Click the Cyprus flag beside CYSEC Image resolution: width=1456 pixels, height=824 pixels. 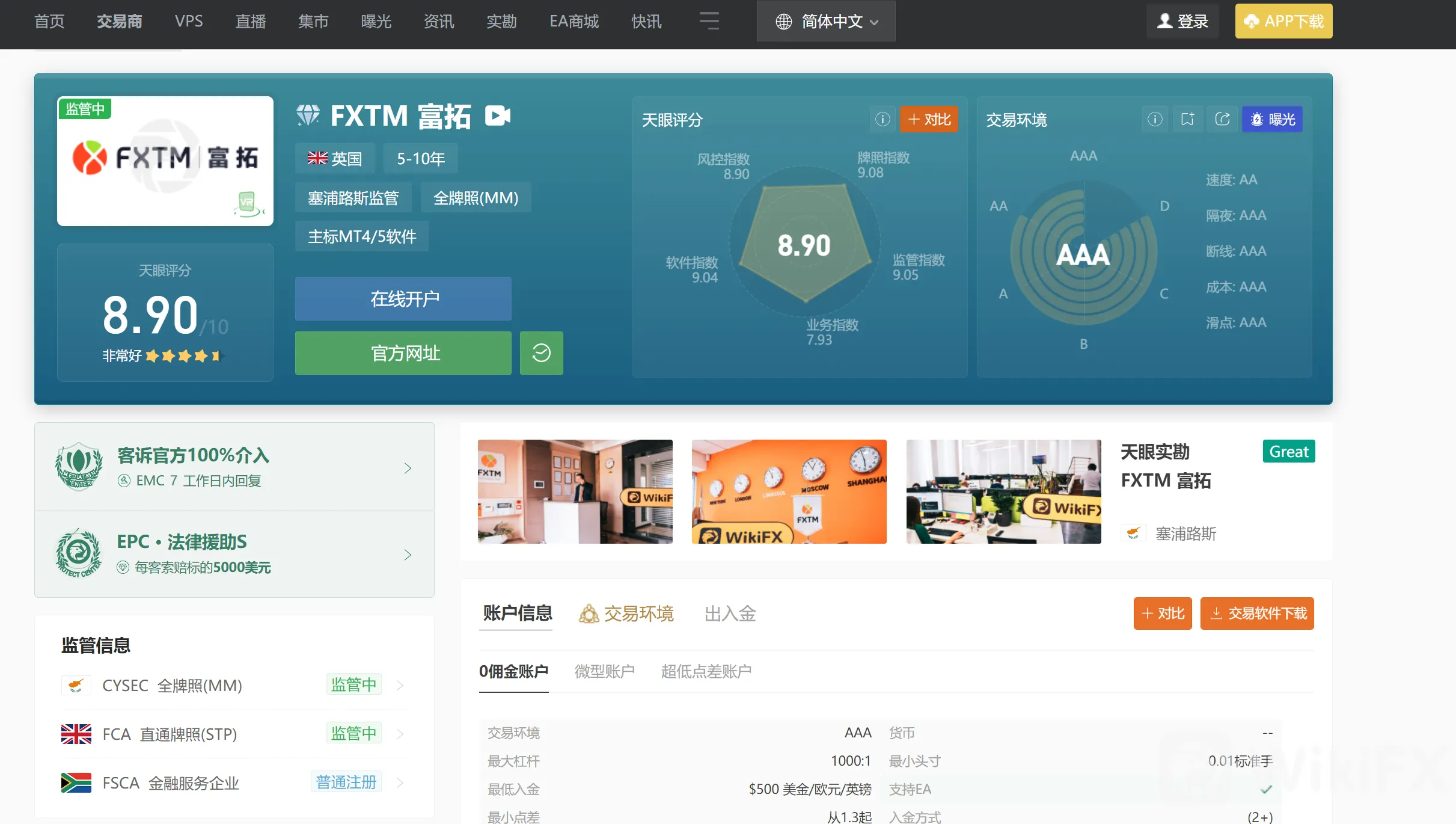[x=76, y=685]
